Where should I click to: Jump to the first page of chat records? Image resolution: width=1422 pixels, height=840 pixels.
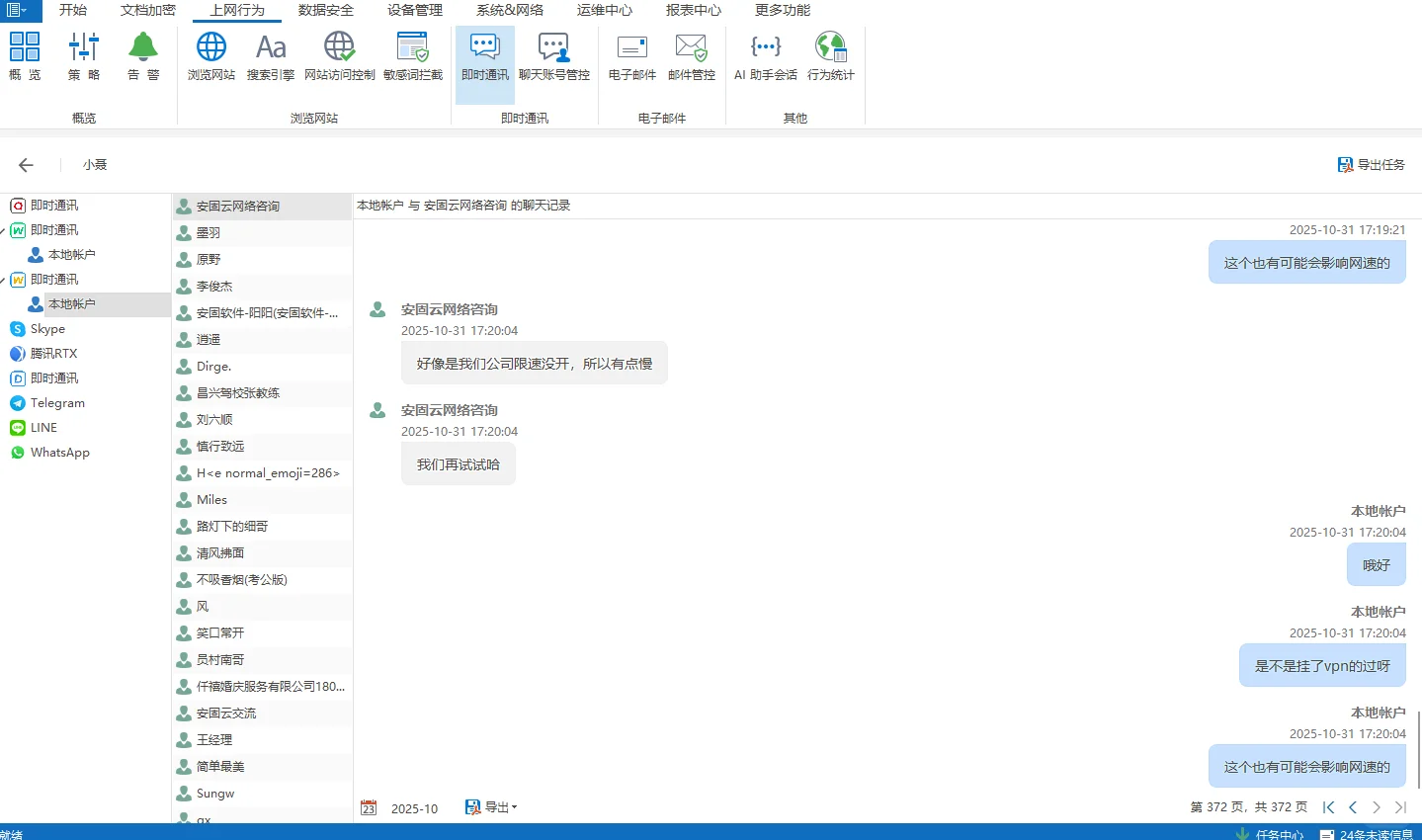click(x=1329, y=807)
